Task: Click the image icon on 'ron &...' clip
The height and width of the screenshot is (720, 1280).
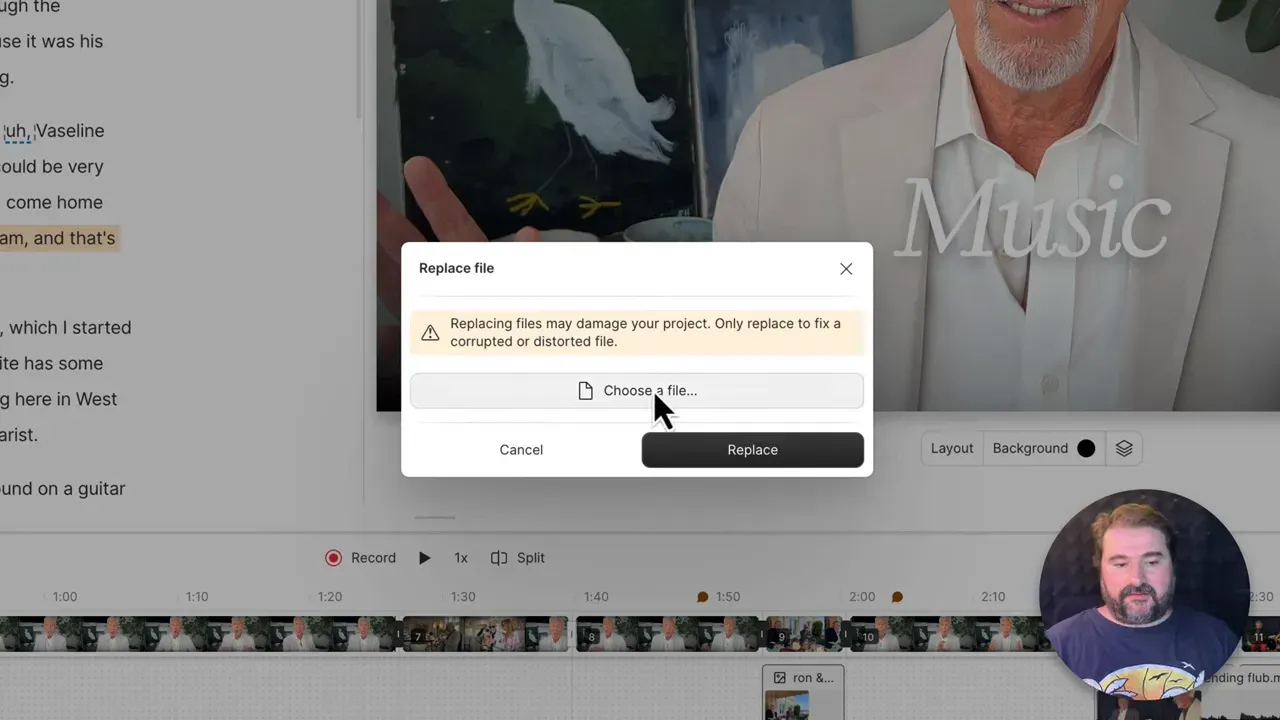Action: (x=780, y=678)
